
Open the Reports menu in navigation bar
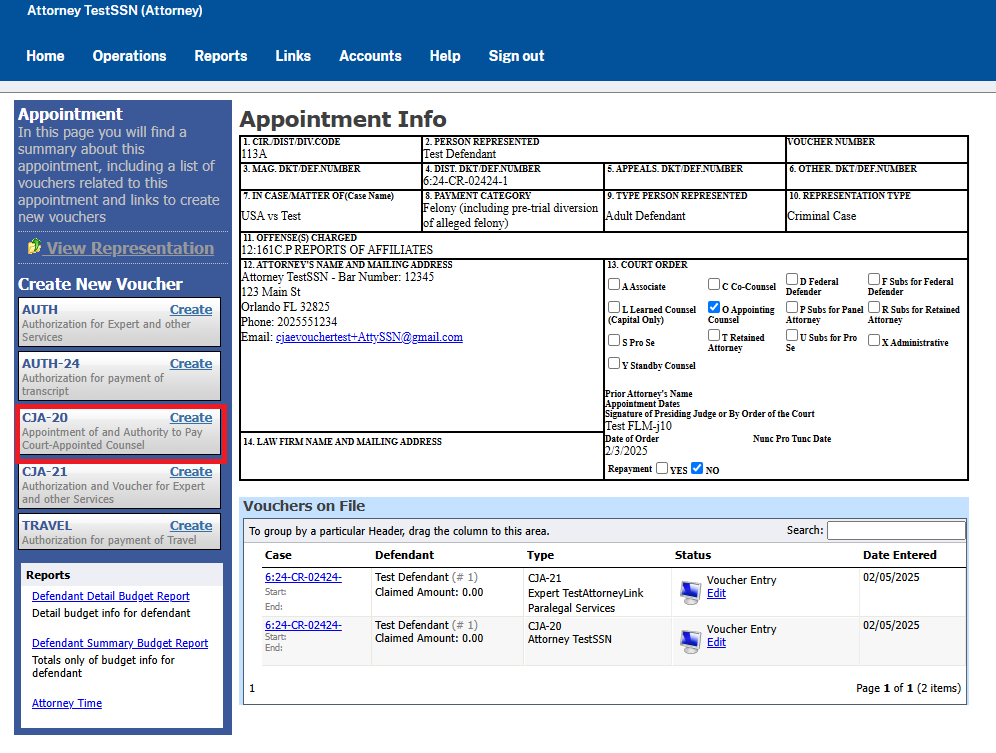(x=220, y=56)
